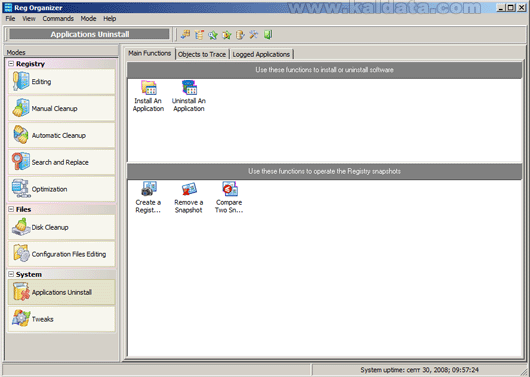This screenshot has width=530, height=377.
Task: Click the install or uninstall software heading
Action: pos(324,70)
